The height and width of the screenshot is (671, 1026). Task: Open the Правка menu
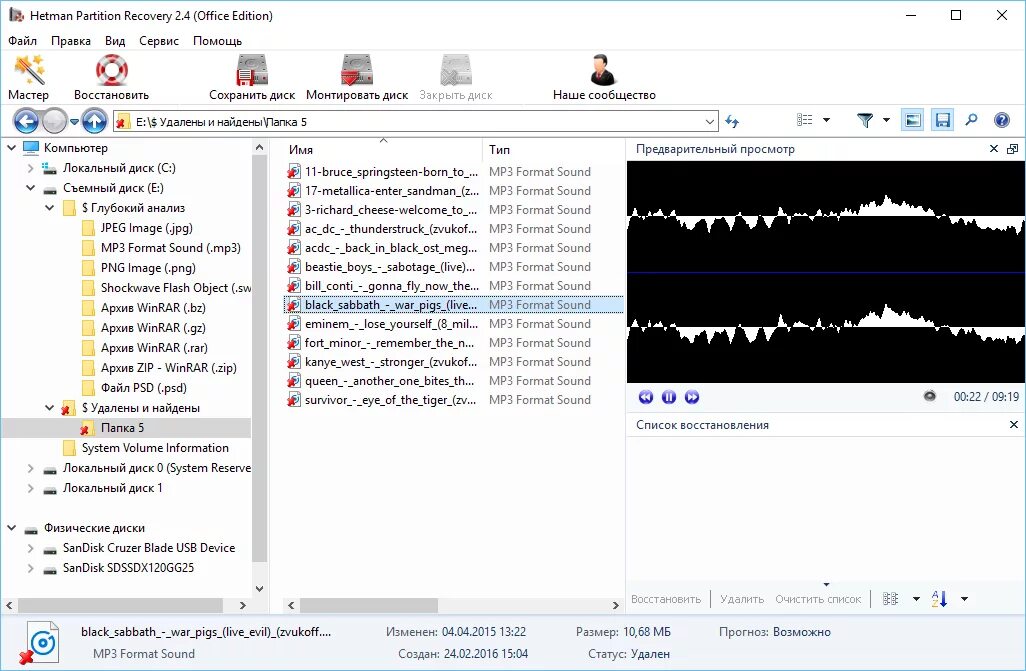[x=71, y=41]
